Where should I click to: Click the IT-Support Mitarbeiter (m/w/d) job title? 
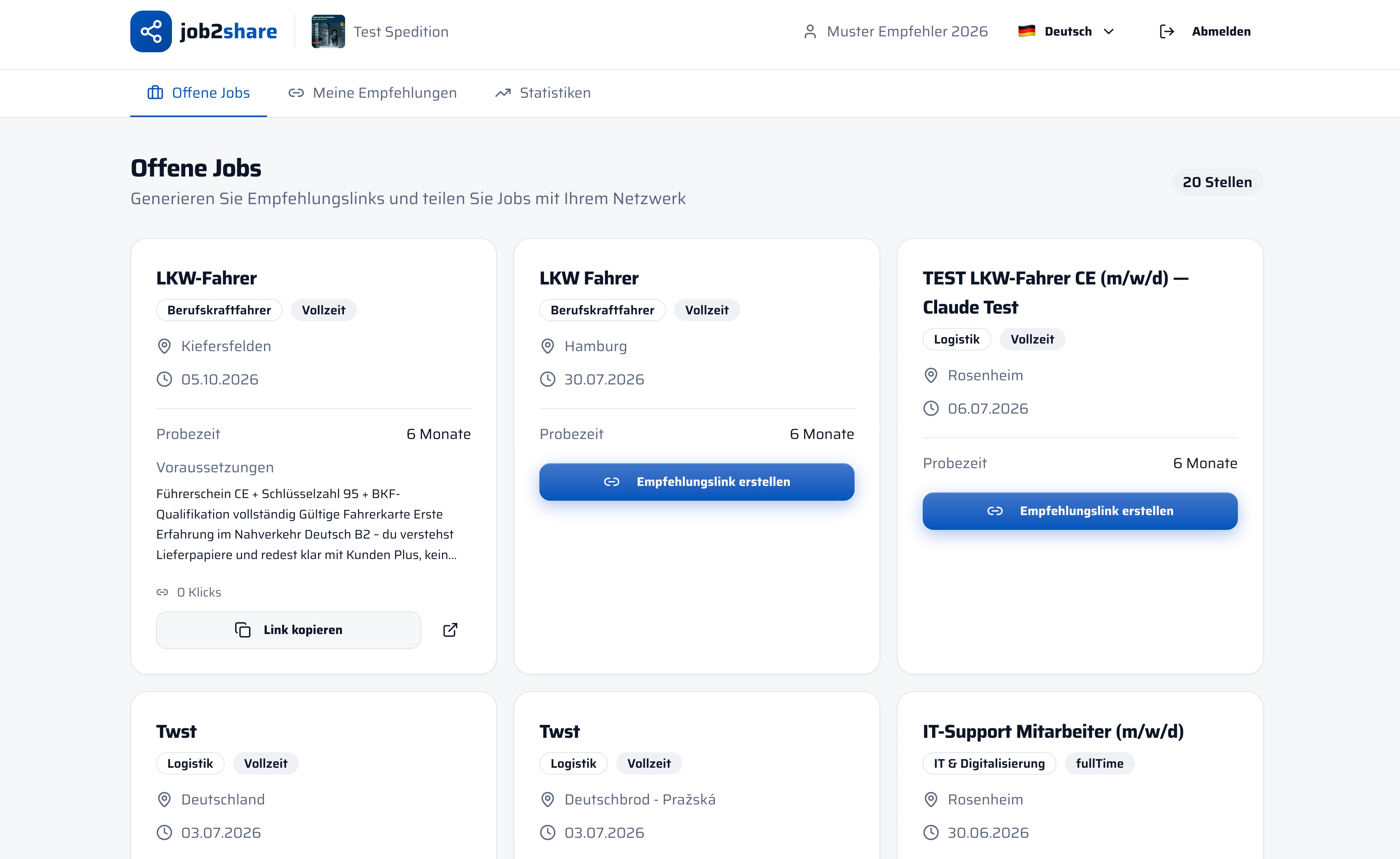click(1053, 731)
